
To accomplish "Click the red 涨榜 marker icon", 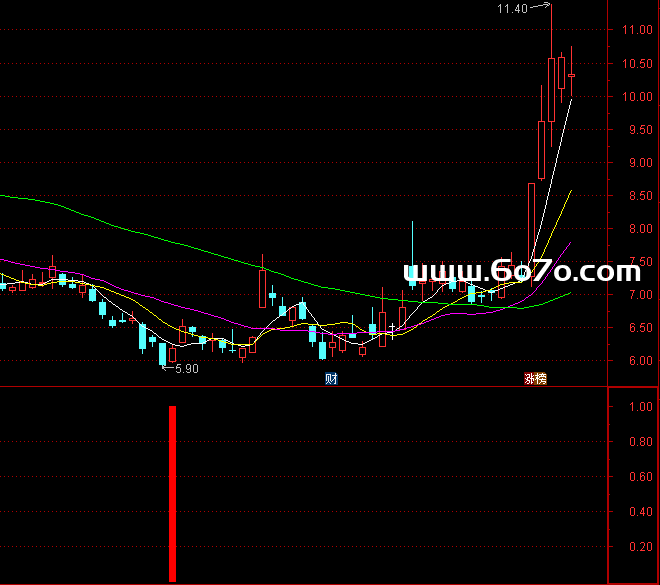I will 536,378.
